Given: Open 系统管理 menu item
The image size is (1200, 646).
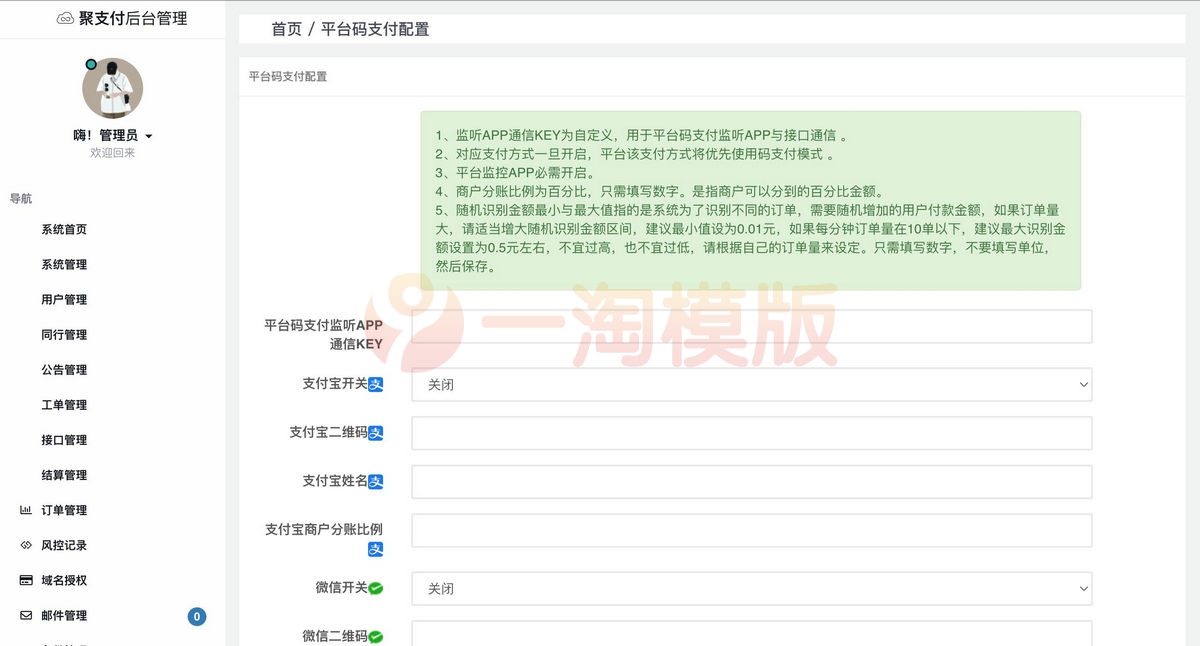Looking at the screenshot, I should click(x=64, y=264).
